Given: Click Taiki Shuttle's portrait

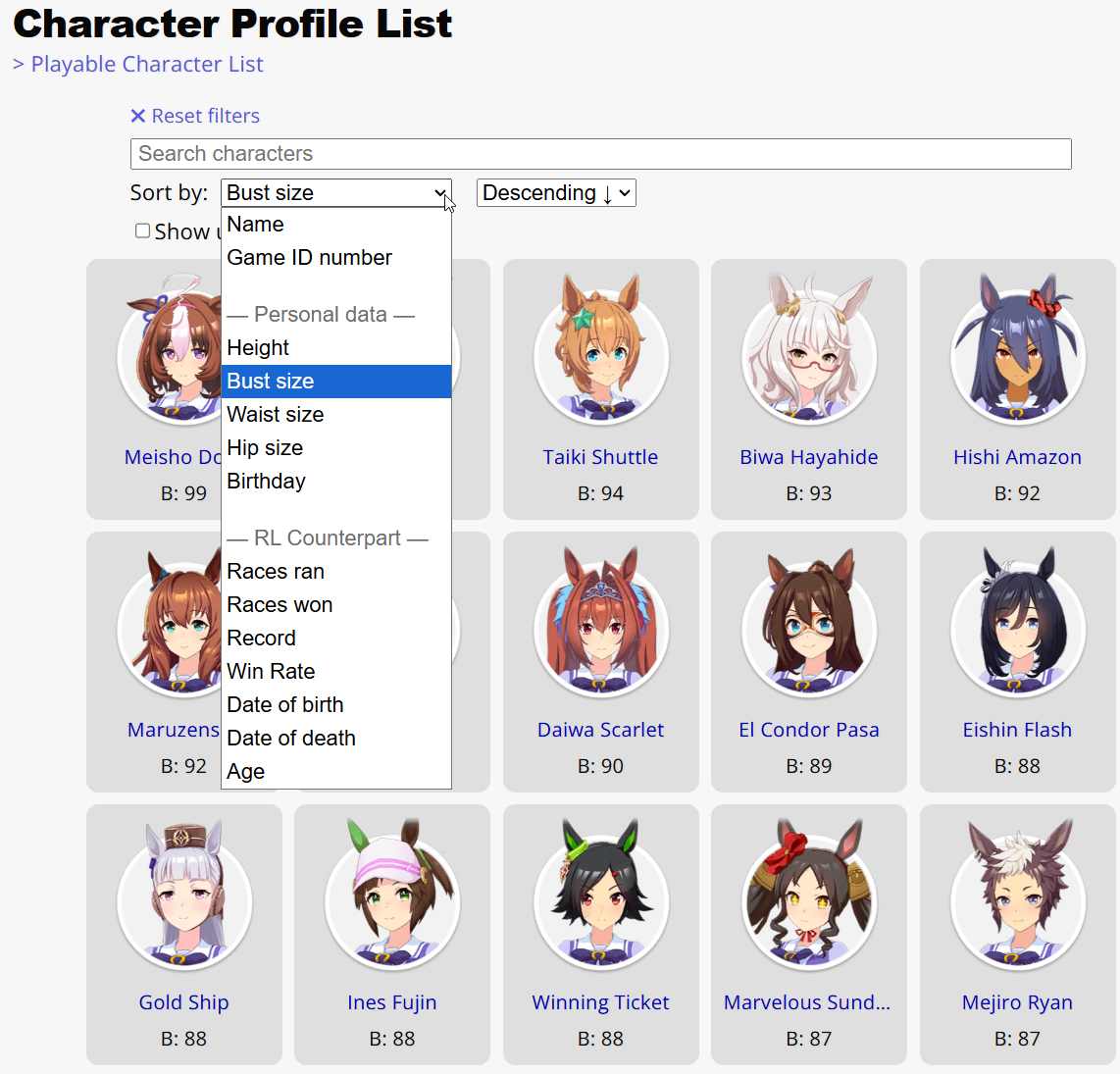Looking at the screenshot, I should click(601, 350).
